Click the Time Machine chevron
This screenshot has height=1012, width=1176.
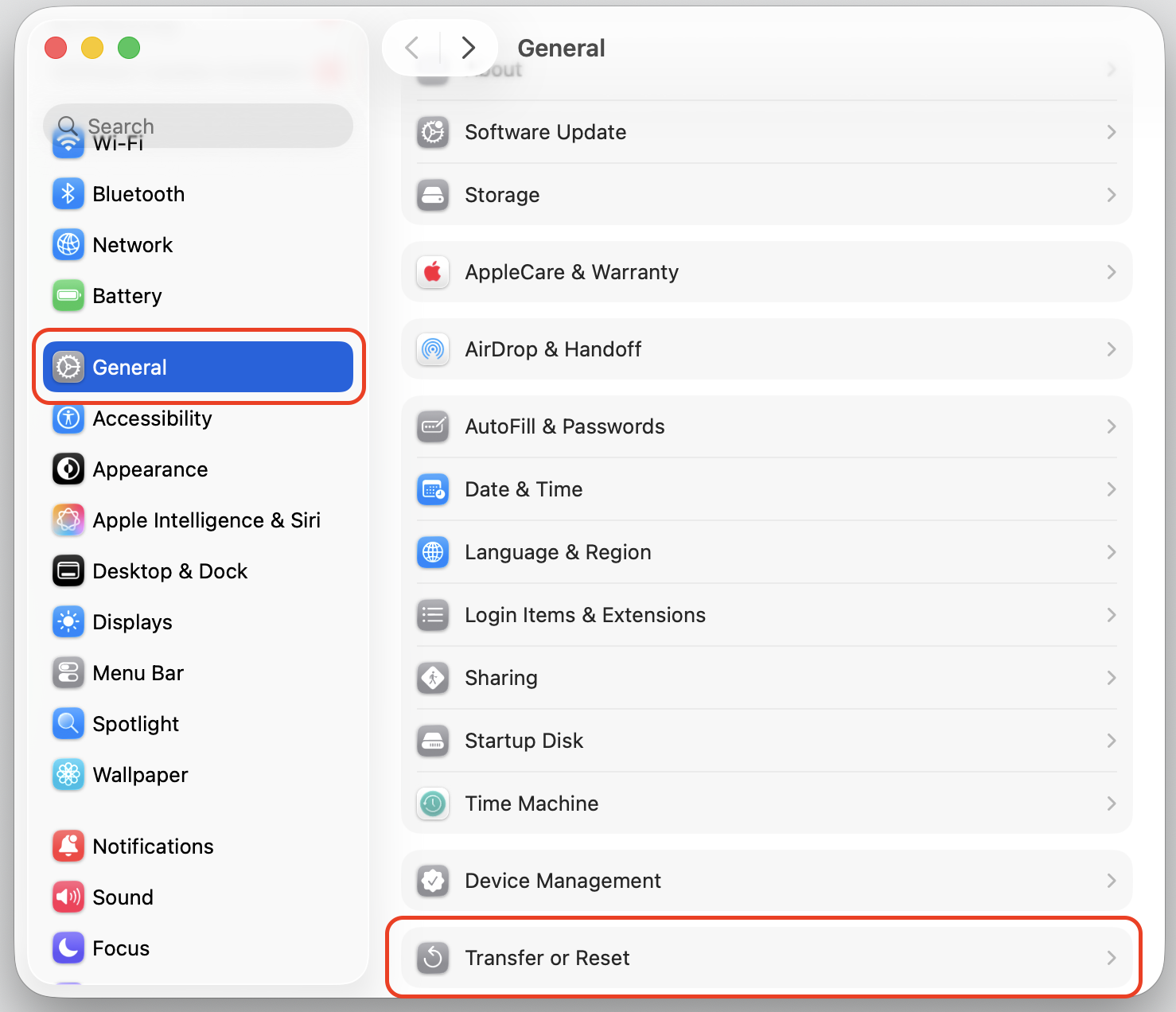(x=1112, y=804)
